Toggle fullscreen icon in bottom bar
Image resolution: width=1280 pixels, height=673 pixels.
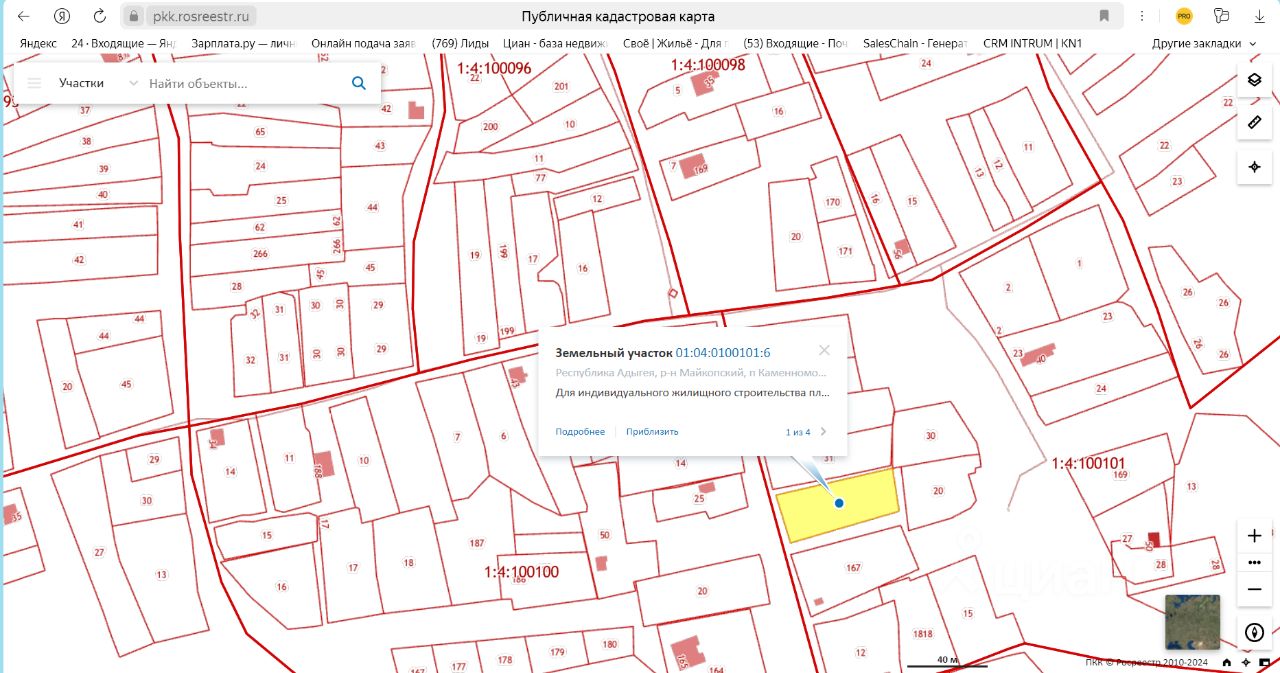point(1265,662)
